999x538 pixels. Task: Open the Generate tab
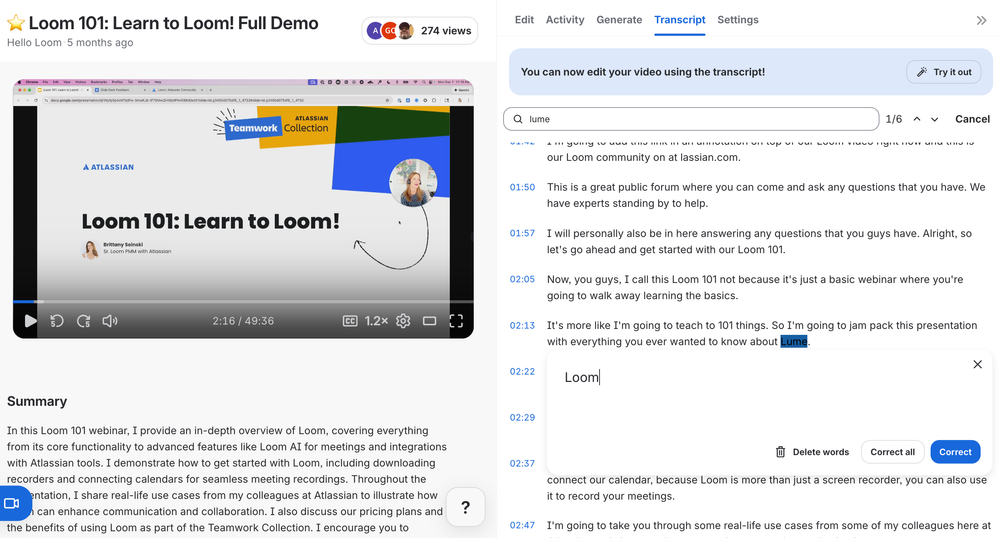click(619, 20)
